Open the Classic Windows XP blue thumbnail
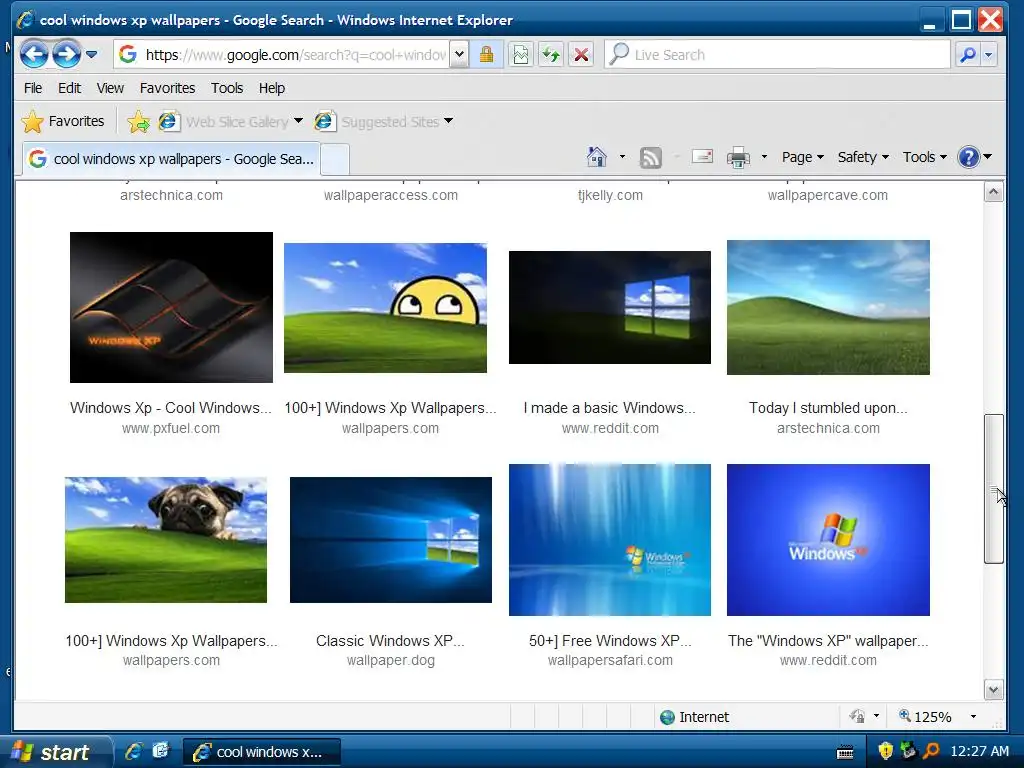Viewport: 1024px width, 768px height. (x=391, y=539)
